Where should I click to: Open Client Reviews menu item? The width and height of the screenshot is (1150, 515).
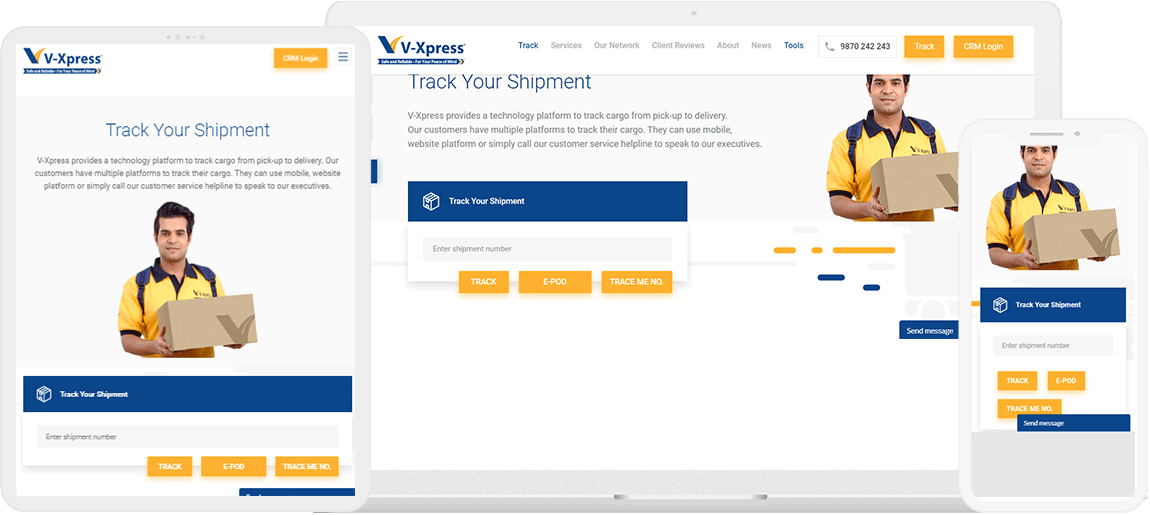click(678, 45)
